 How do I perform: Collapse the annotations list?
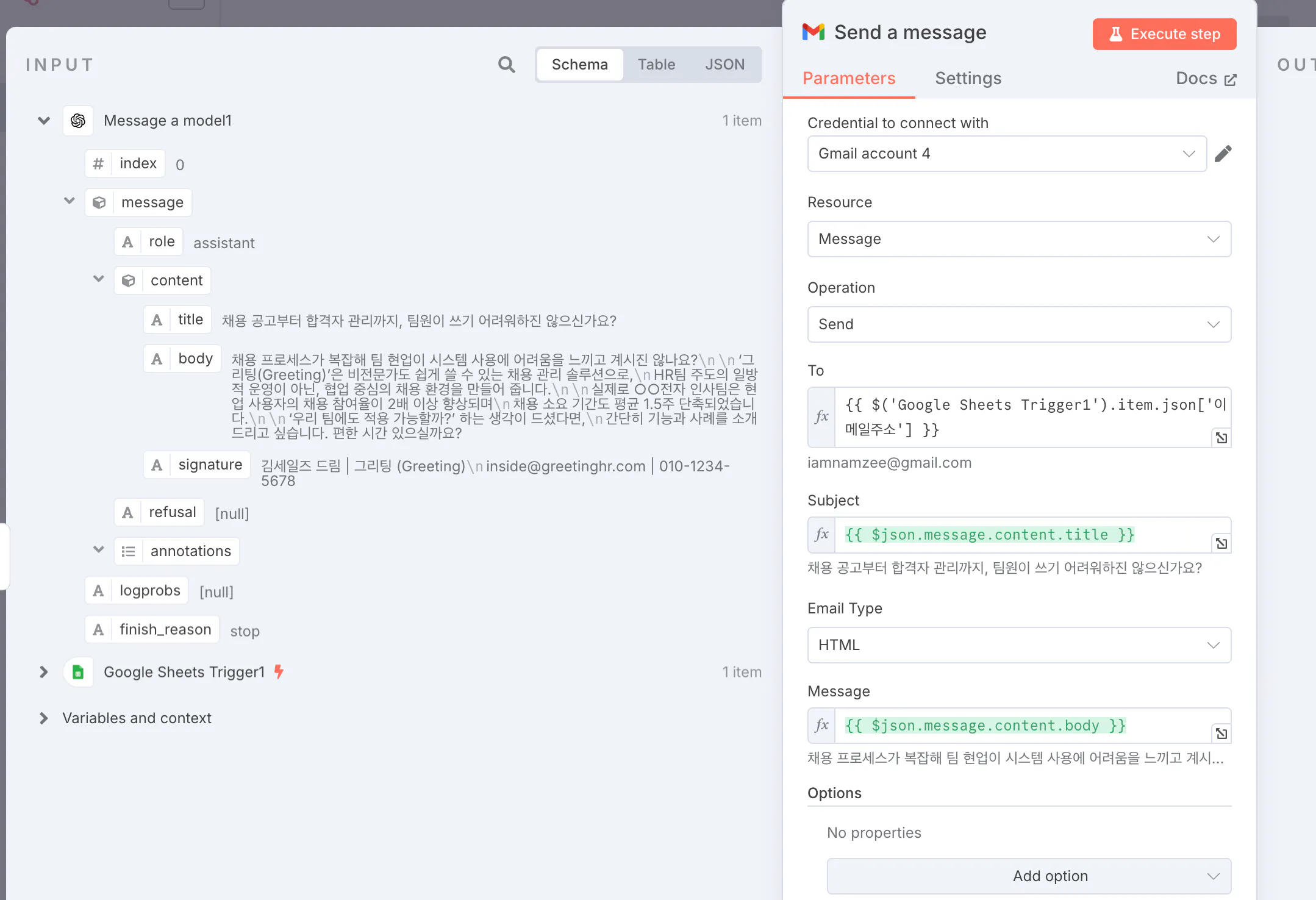click(x=99, y=550)
